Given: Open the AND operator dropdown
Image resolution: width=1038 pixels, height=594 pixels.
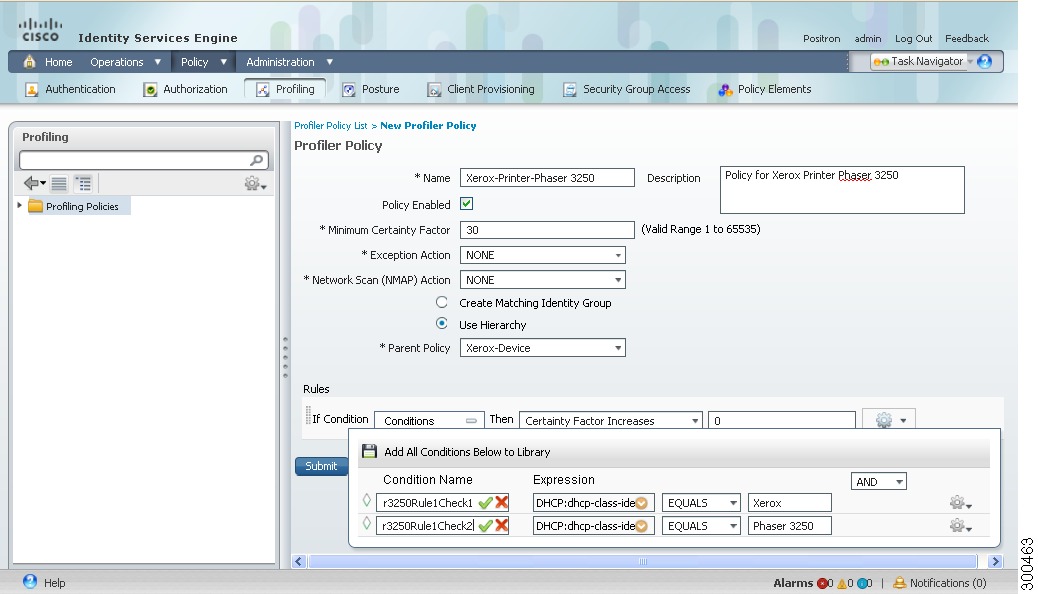Looking at the screenshot, I should 878,481.
